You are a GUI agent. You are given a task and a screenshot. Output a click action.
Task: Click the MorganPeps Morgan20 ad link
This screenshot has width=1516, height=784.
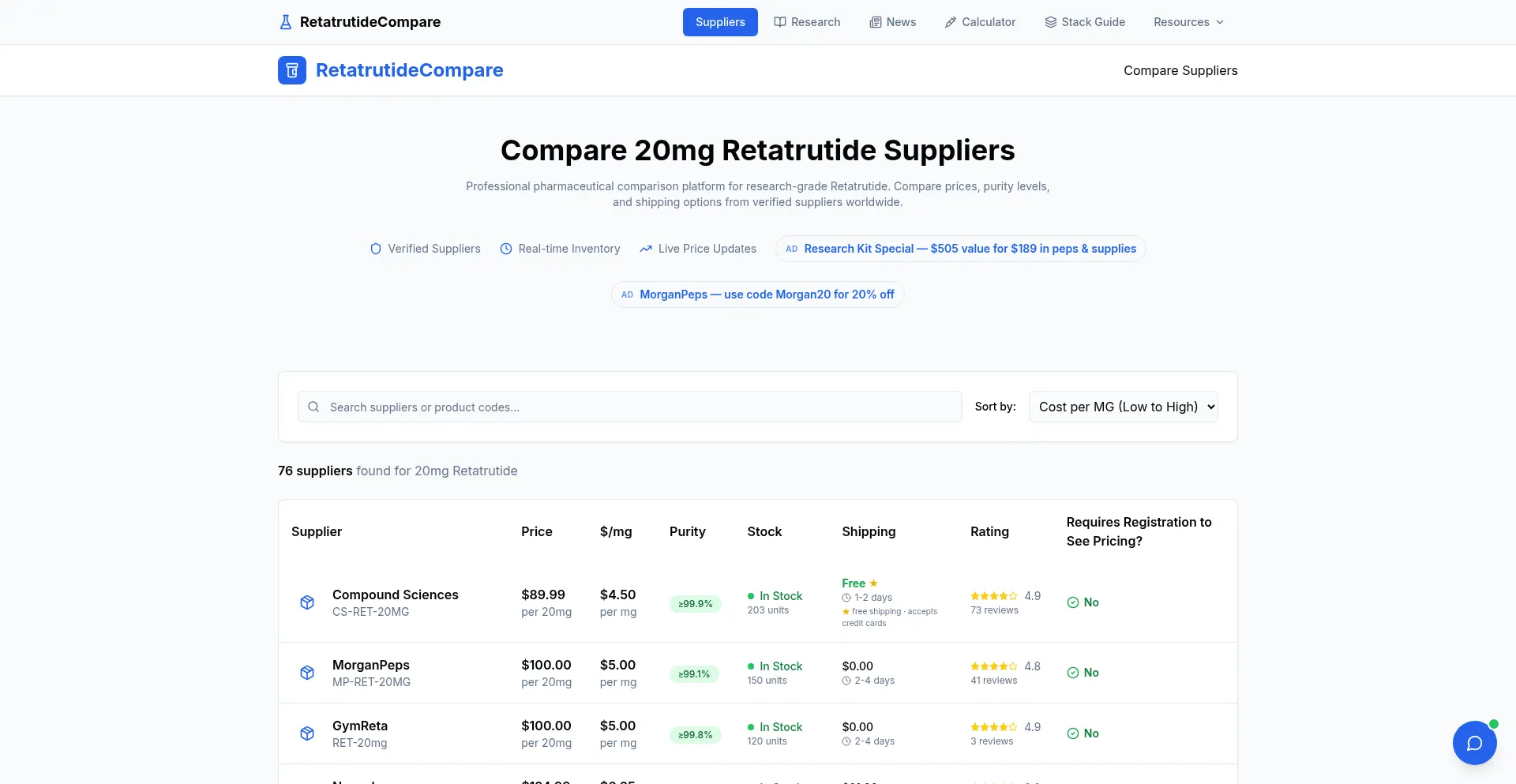coord(758,294)
